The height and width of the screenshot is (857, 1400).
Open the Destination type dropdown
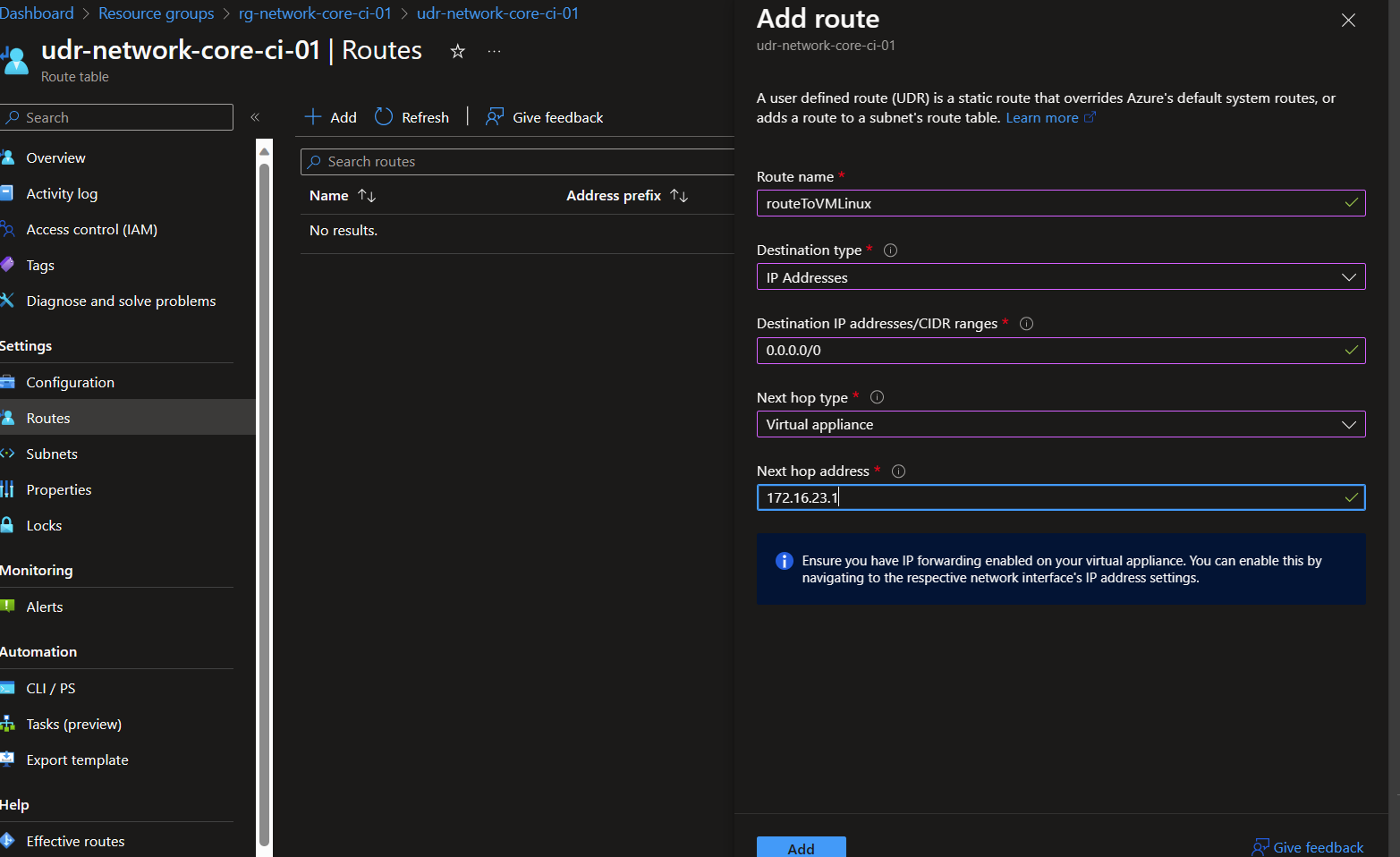coord(1061,277)
